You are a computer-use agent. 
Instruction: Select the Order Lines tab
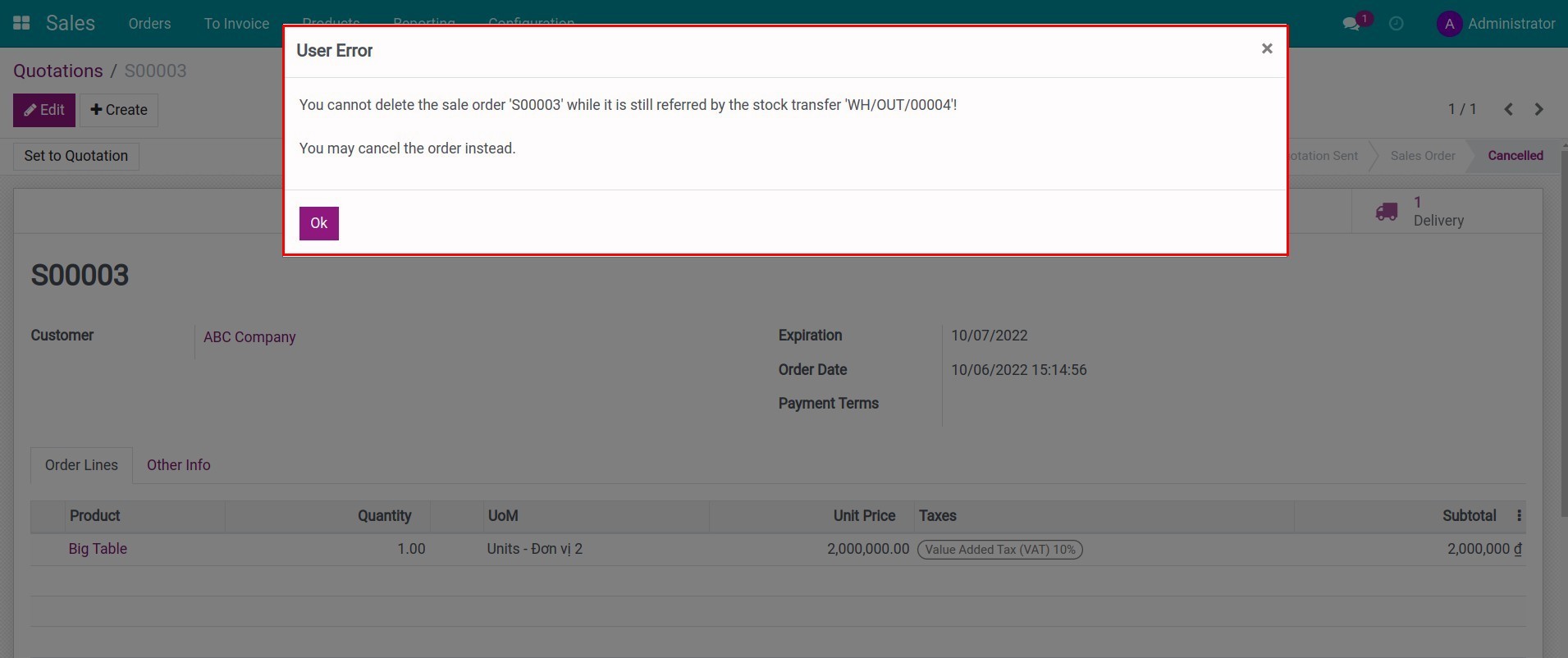click(81, 465)
